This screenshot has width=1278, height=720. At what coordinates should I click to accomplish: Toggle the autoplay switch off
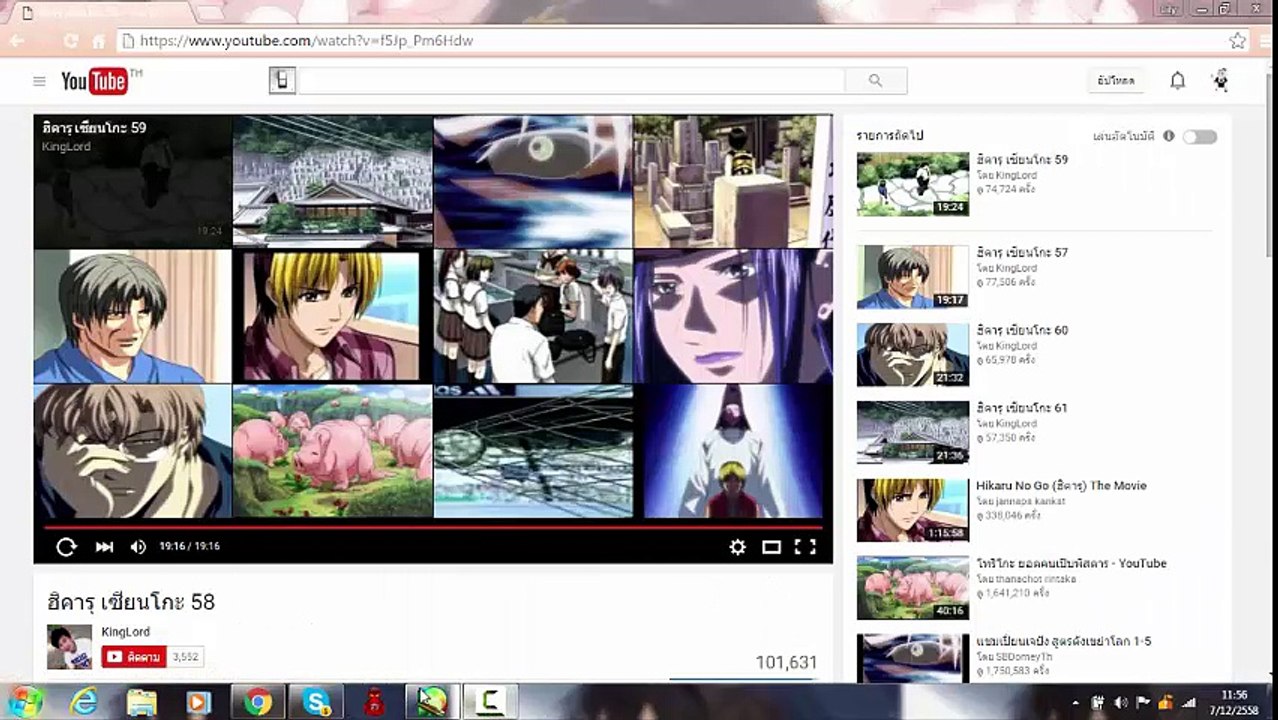point(1199,137)
